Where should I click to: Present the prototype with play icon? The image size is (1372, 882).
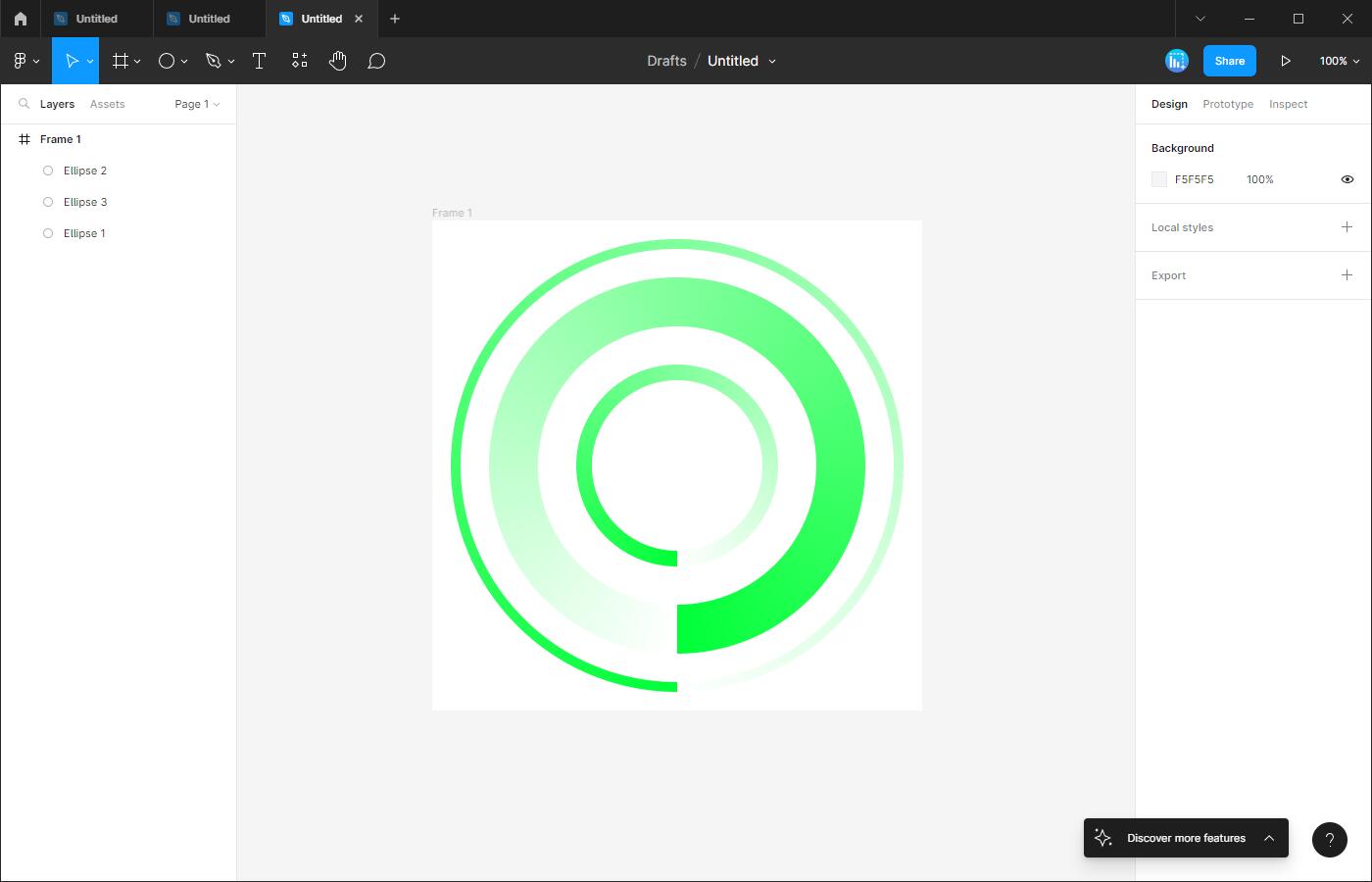point(1286,61)
